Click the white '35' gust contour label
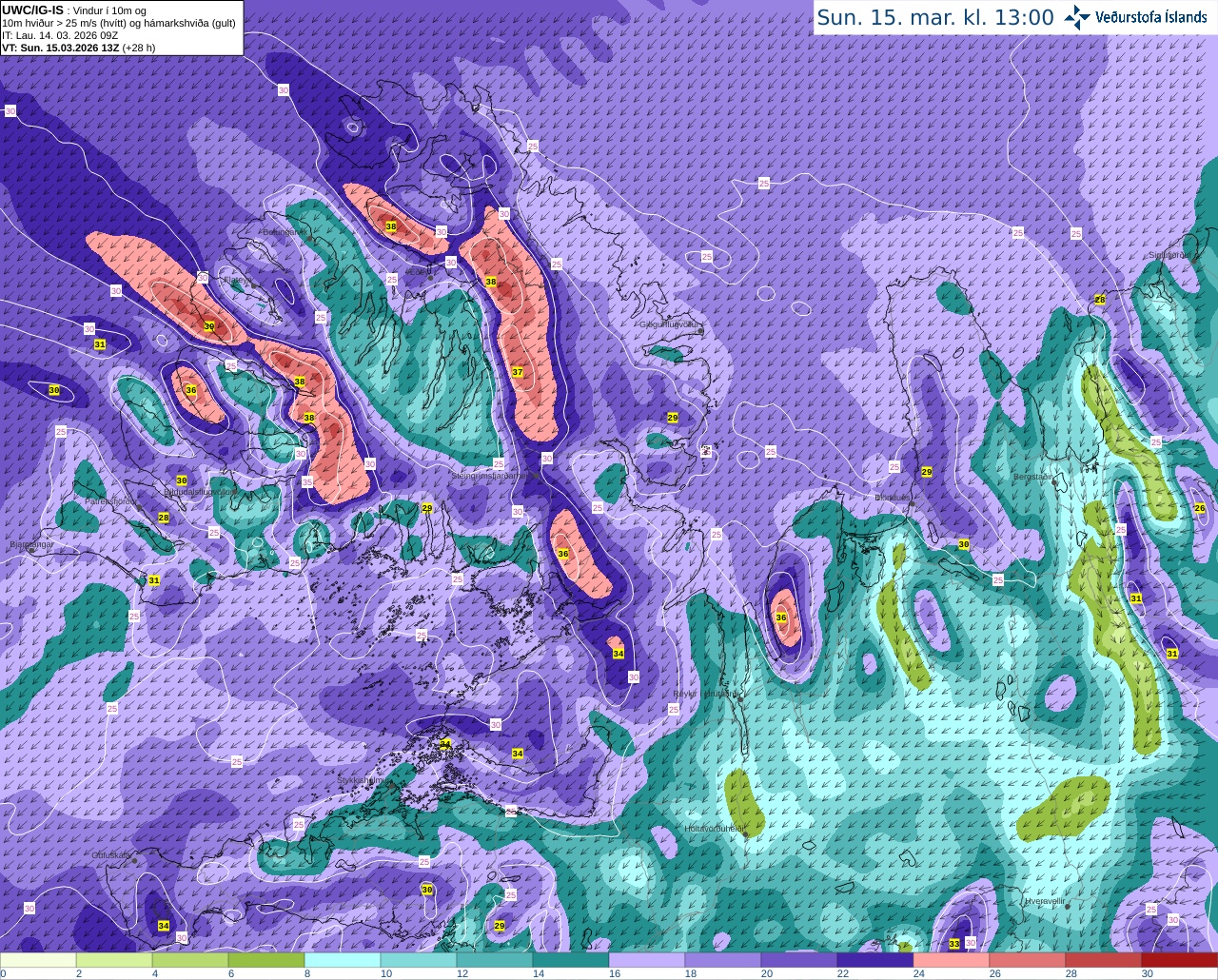 [307, 482]
